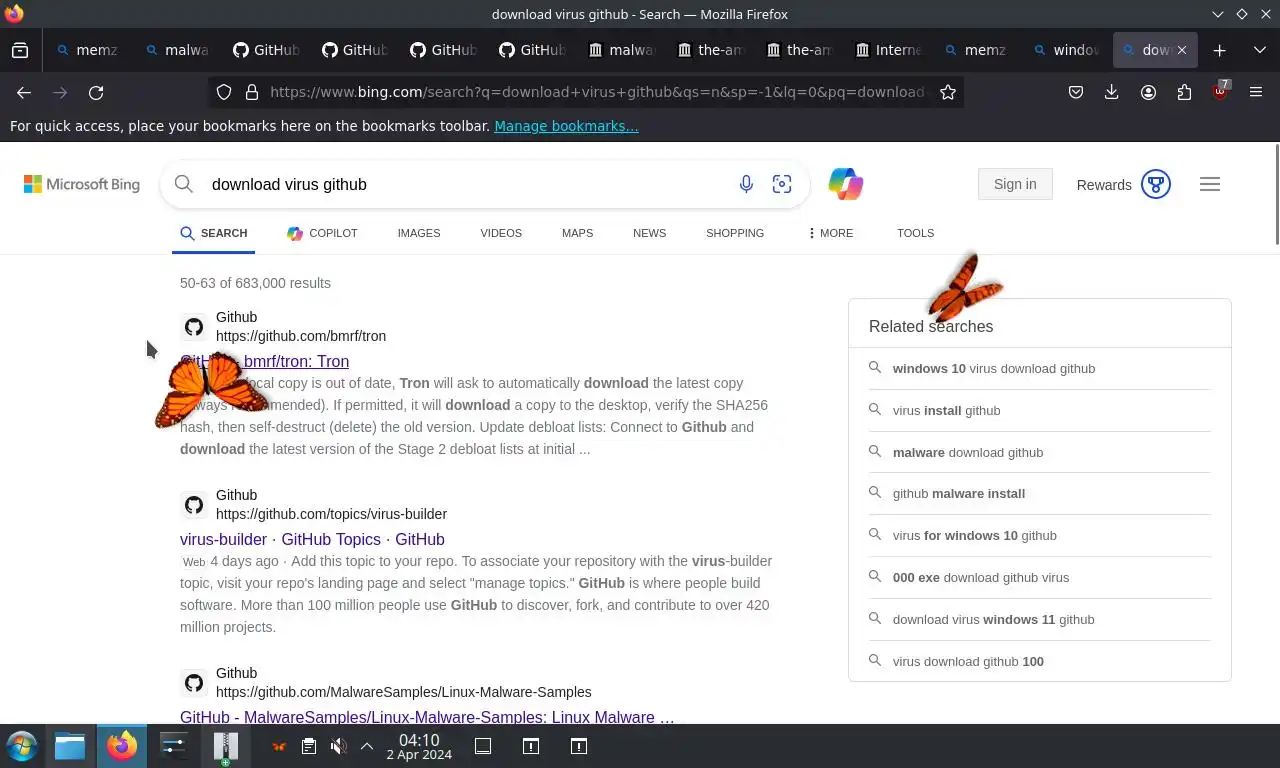Open the Copilot colorful logo
This screenshot has height=768, width=1280.
pyautogui.click(x=845, y=184)
